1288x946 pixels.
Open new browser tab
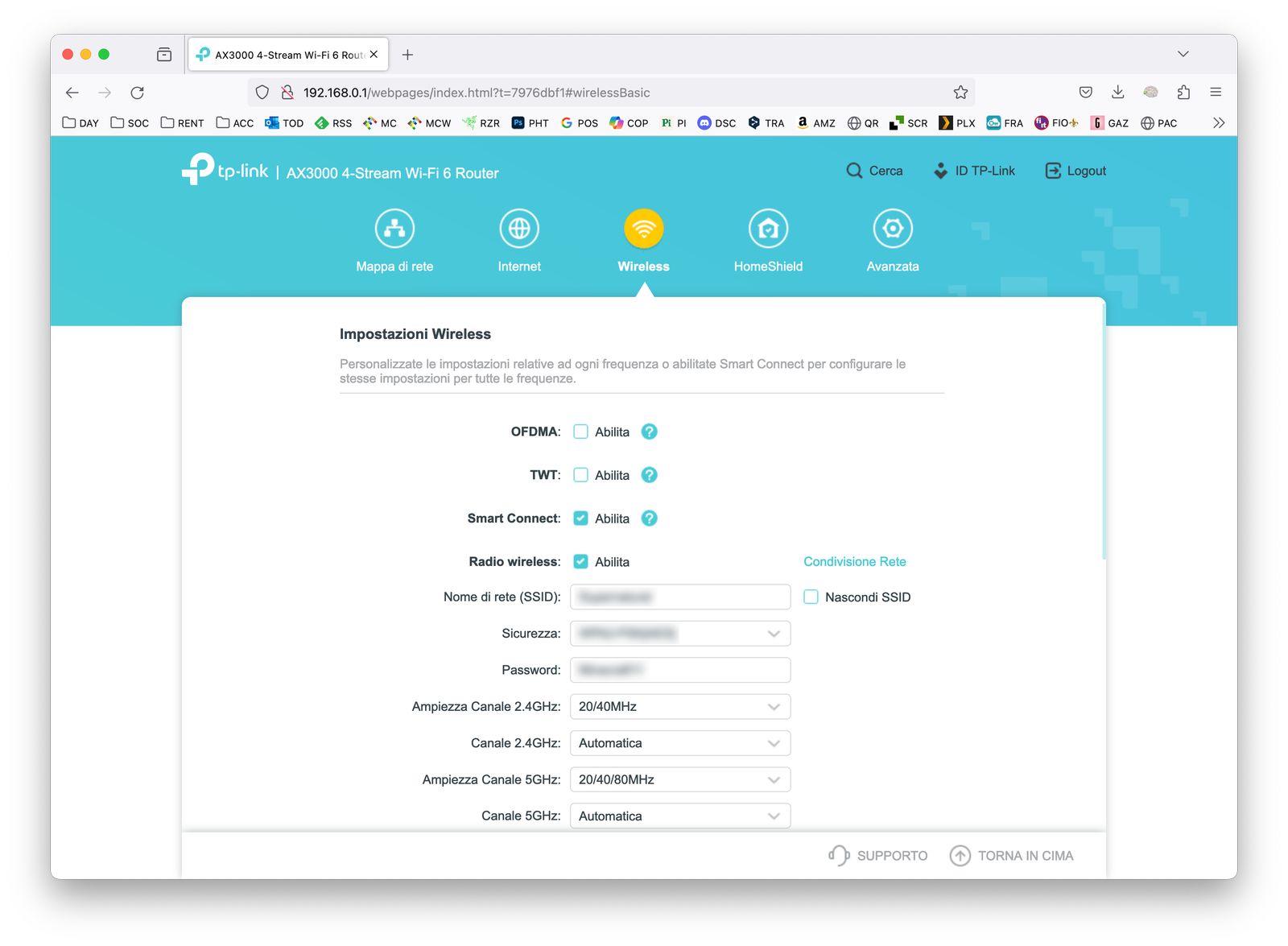(408, 55)
